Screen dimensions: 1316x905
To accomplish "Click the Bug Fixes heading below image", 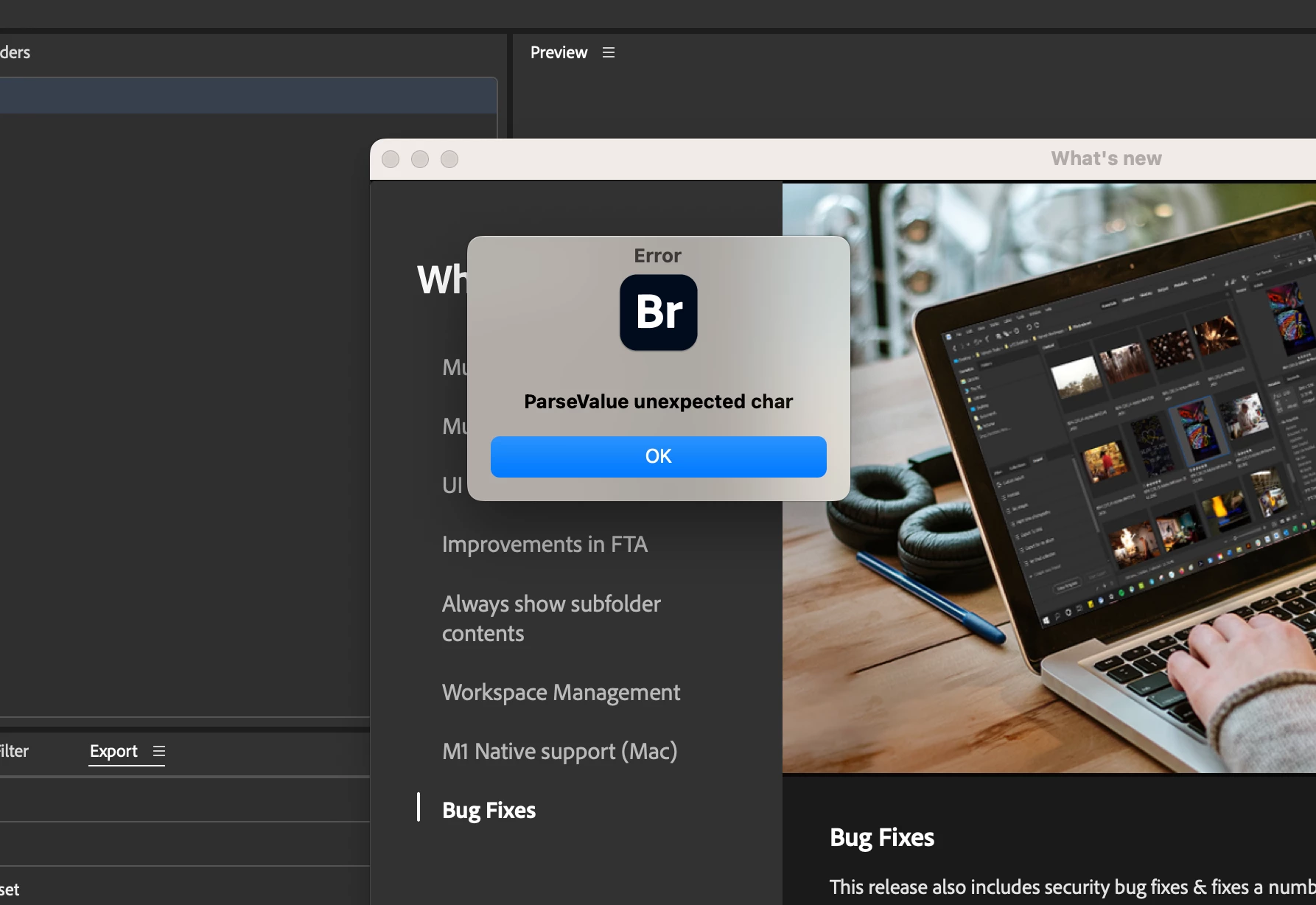I will coord(882,838).
